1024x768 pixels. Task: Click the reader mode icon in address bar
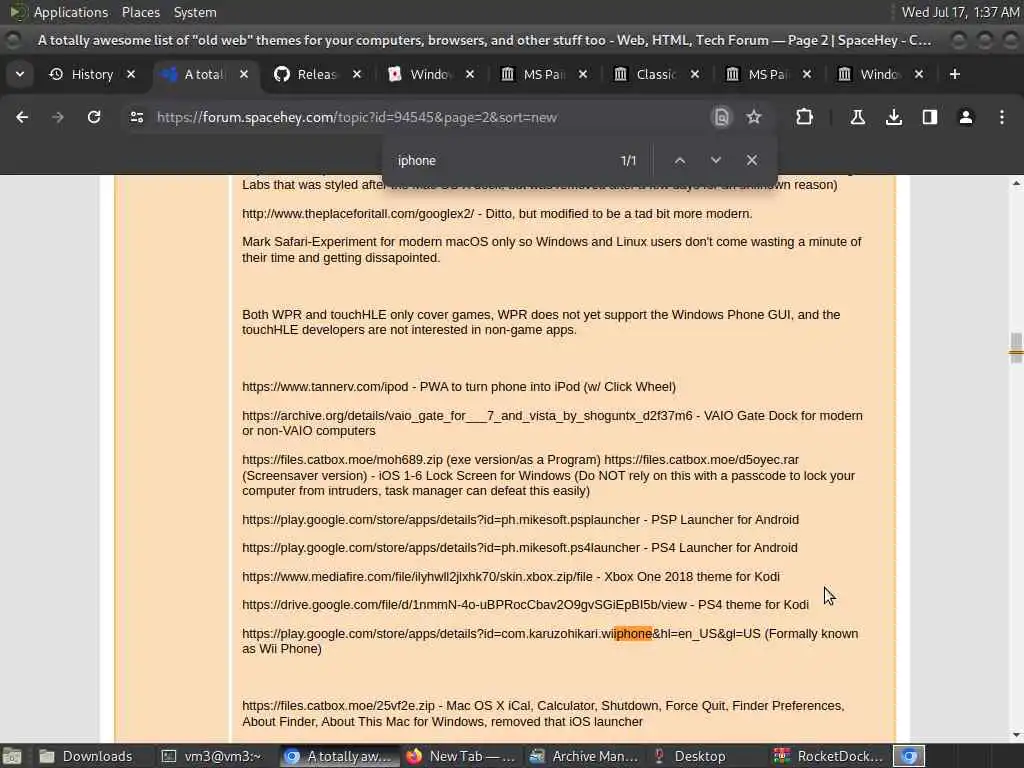click(x=722, y=117)
